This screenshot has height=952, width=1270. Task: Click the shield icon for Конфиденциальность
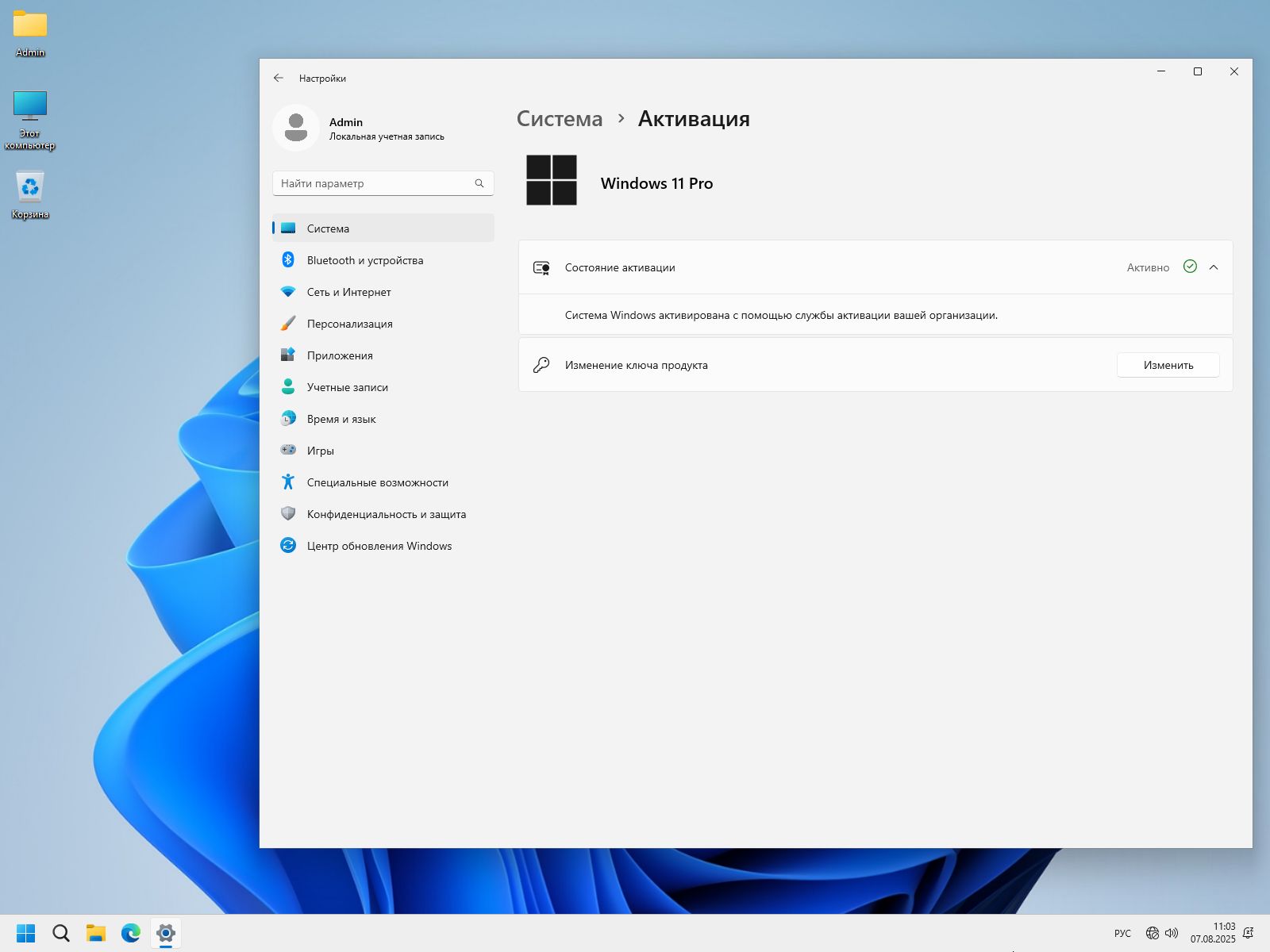[288, 514]
